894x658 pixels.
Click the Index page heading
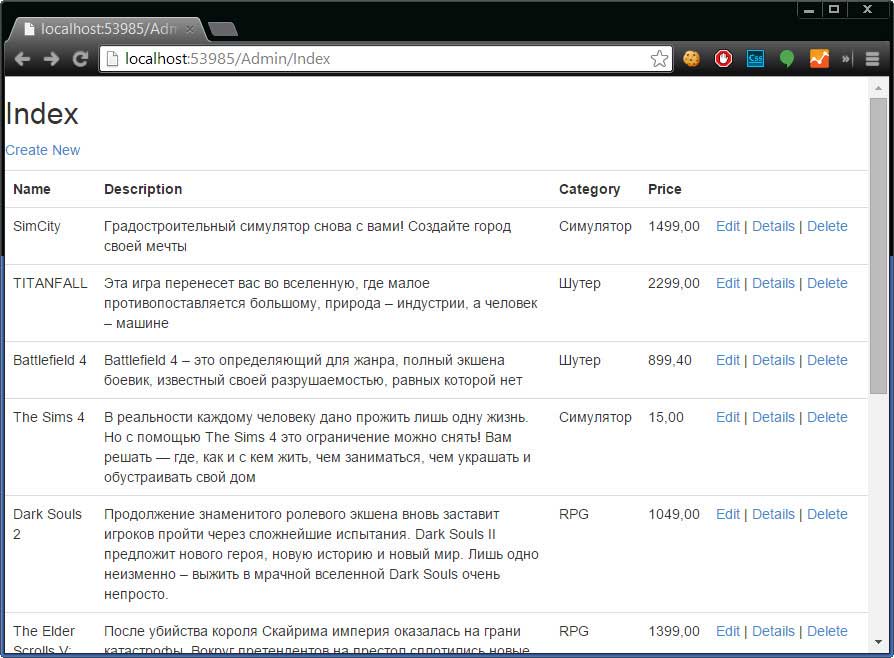[x=42, y=114]
